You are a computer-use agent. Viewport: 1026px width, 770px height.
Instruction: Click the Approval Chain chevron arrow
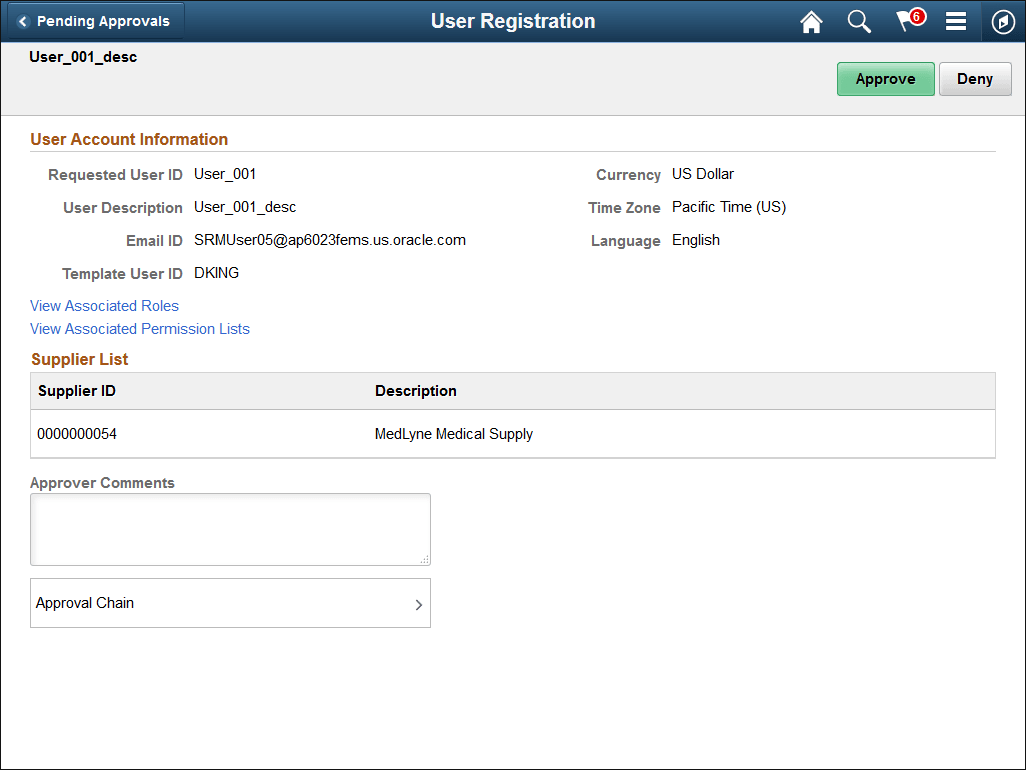click(419, 603)
